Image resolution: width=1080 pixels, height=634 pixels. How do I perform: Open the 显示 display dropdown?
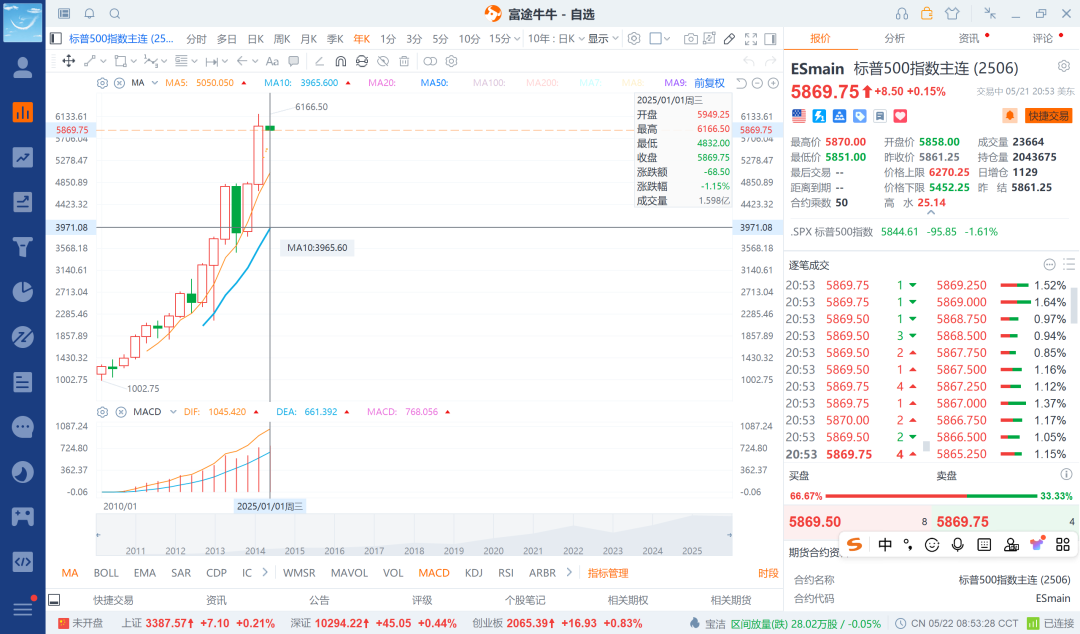click(603, 39)
